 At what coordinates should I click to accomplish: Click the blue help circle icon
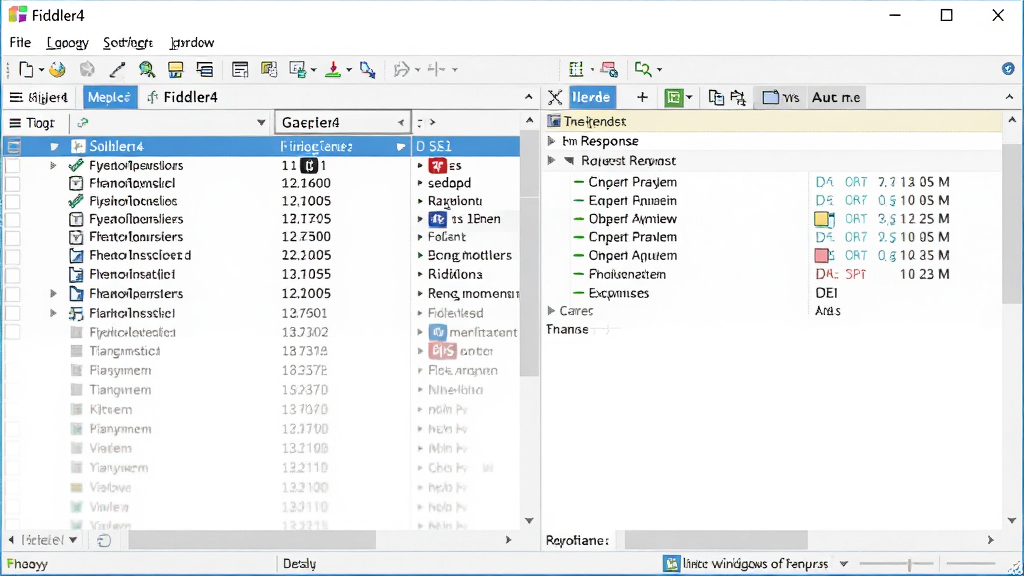(1008, 69)
